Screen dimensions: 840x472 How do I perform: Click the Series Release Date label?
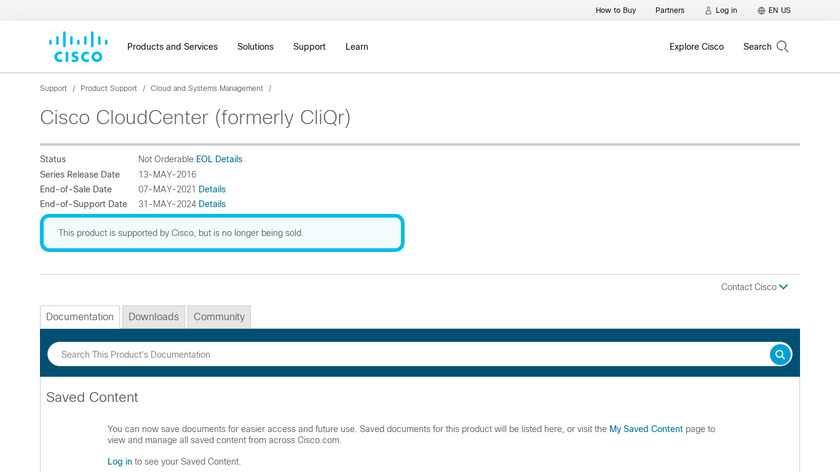(80, 174)
